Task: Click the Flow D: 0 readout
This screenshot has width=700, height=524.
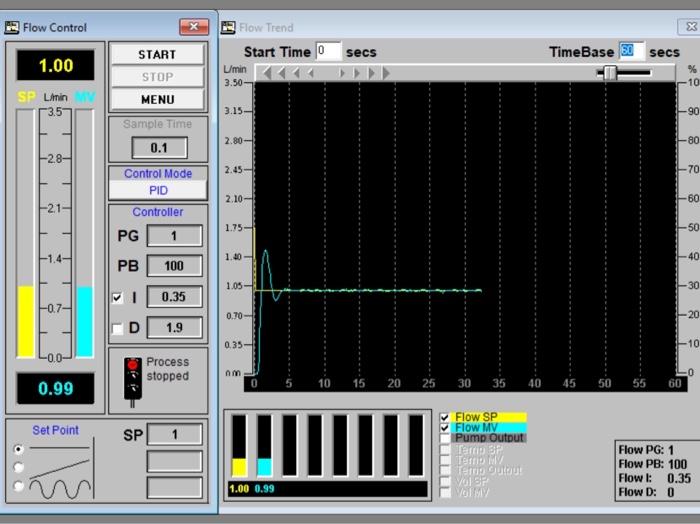Action: 646,493
